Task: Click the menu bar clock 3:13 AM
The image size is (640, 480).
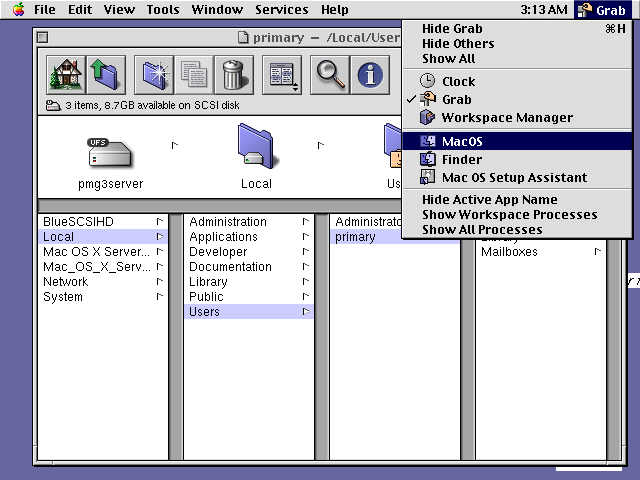Action: click(x=544, y=9)
